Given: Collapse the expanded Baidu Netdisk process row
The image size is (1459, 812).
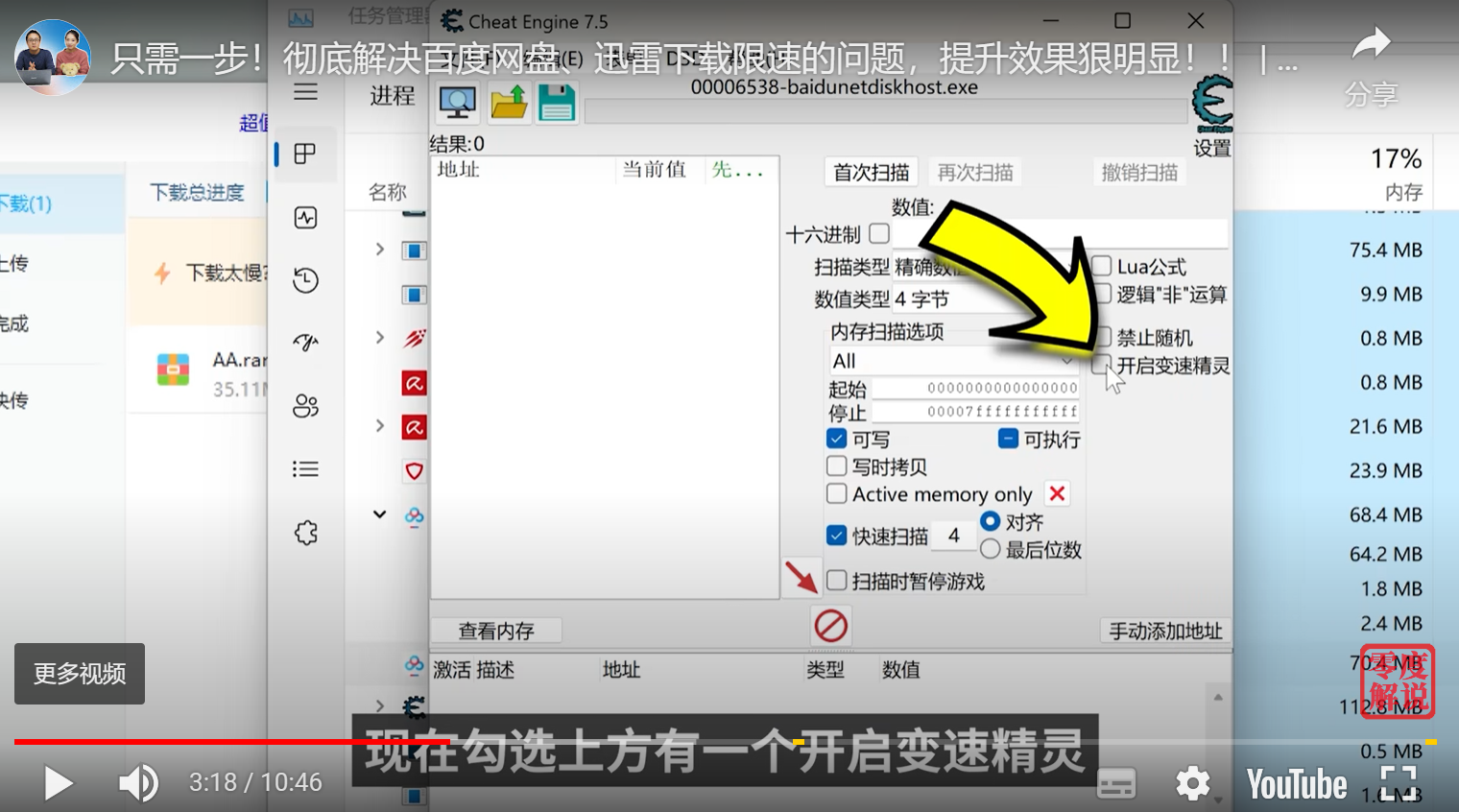Looking at the screenshot, I should 380,514.
